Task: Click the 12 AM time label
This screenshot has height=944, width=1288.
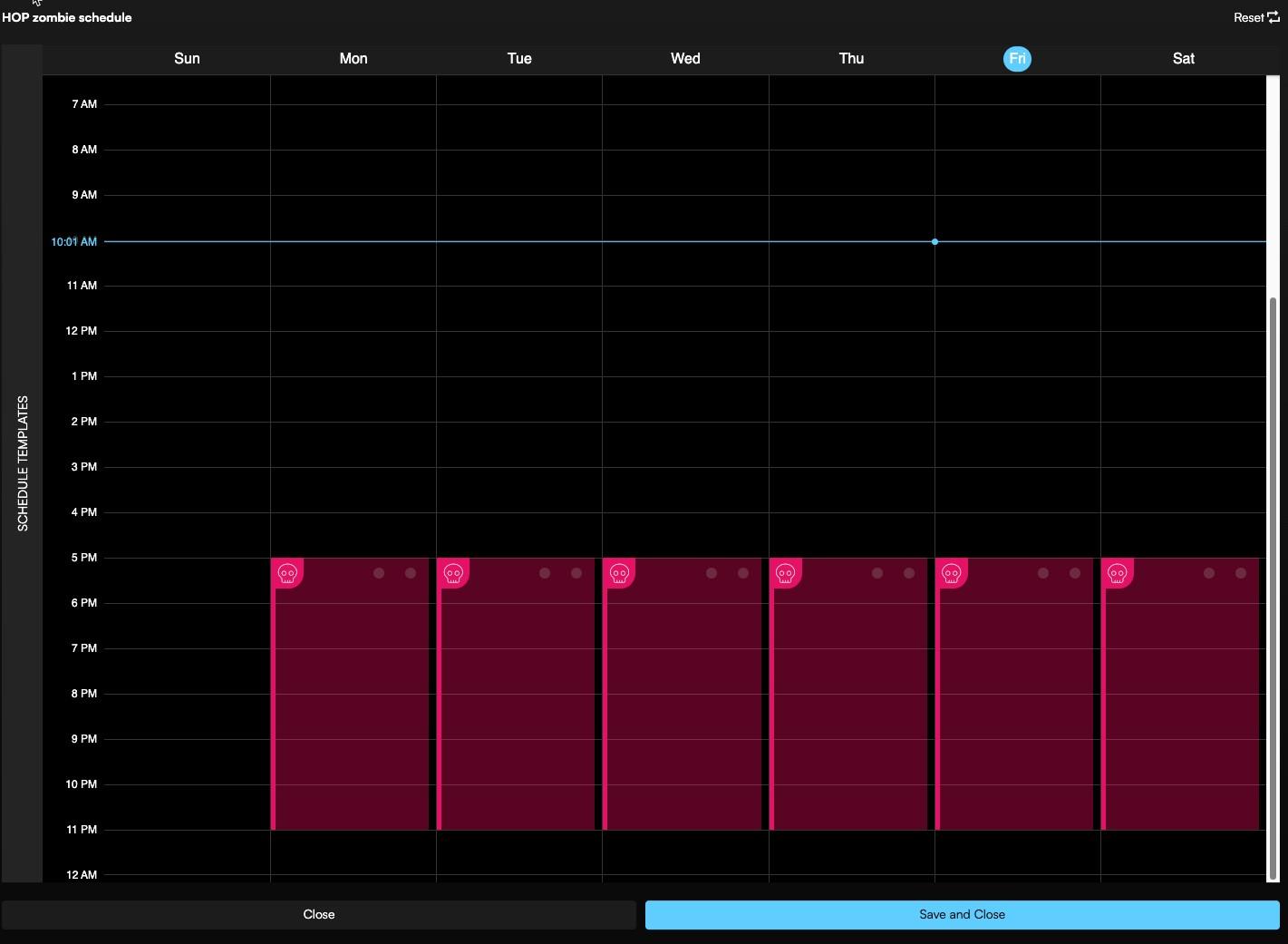Action: [x=82, y=875]
